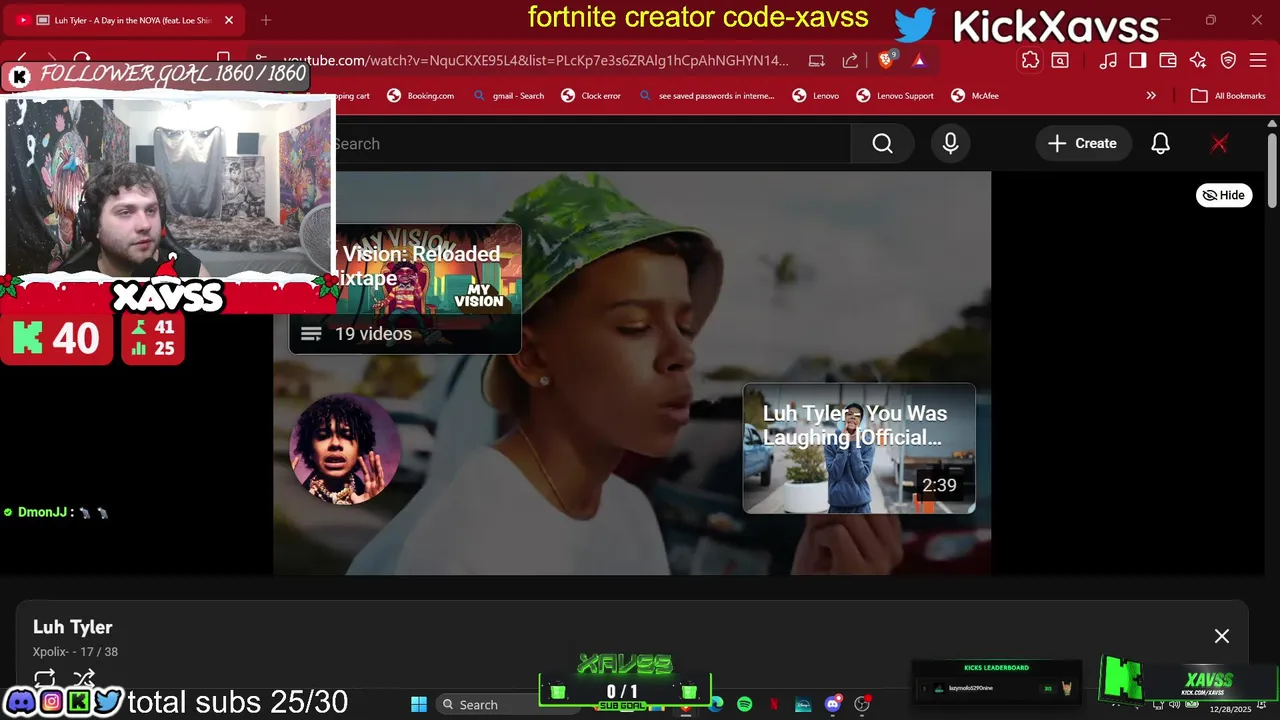Open the Brave Shields lion icon
This screenshot has height=720, width=1280.
coord(886,60)
